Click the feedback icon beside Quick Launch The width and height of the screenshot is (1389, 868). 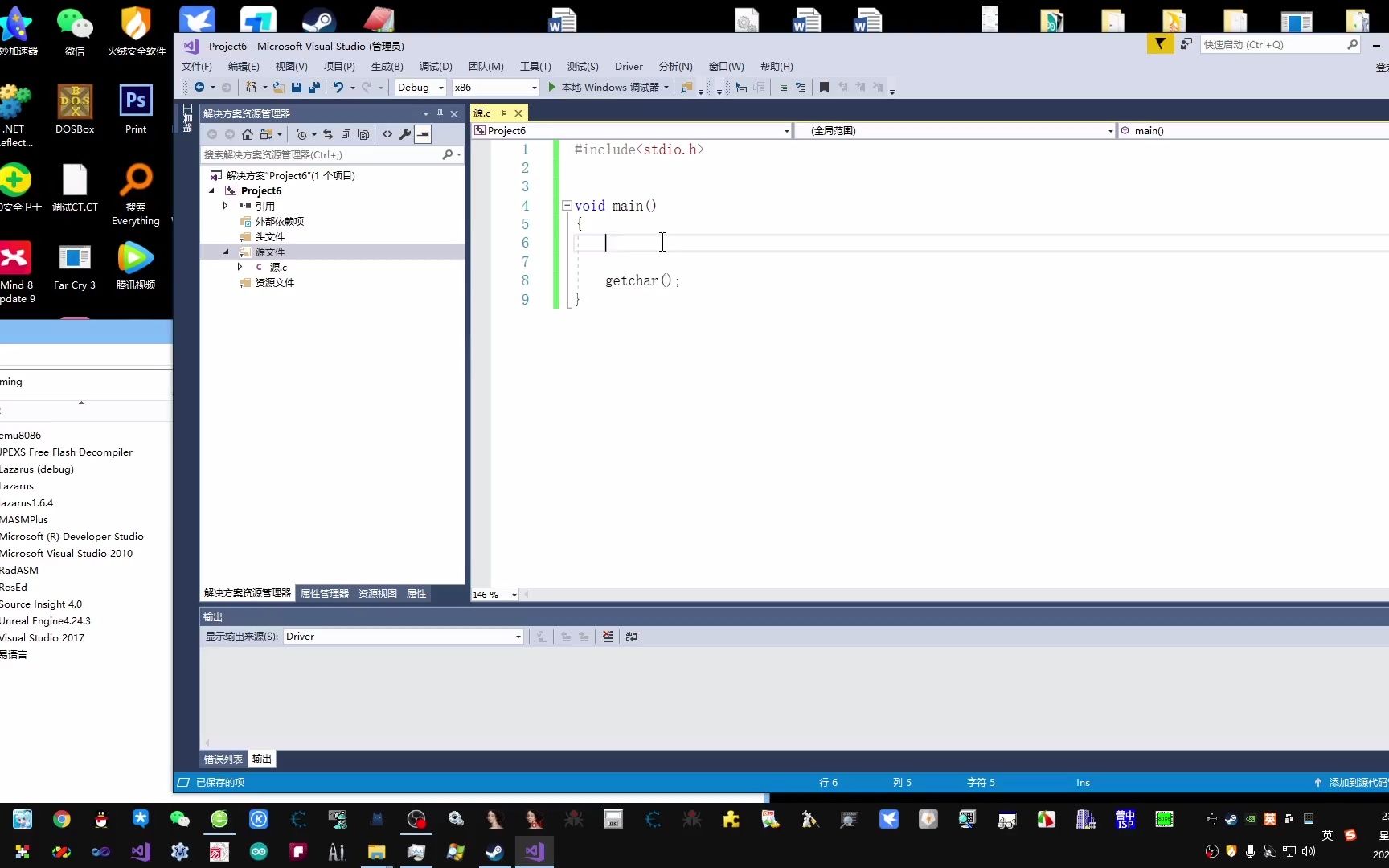pos(1186,44)
